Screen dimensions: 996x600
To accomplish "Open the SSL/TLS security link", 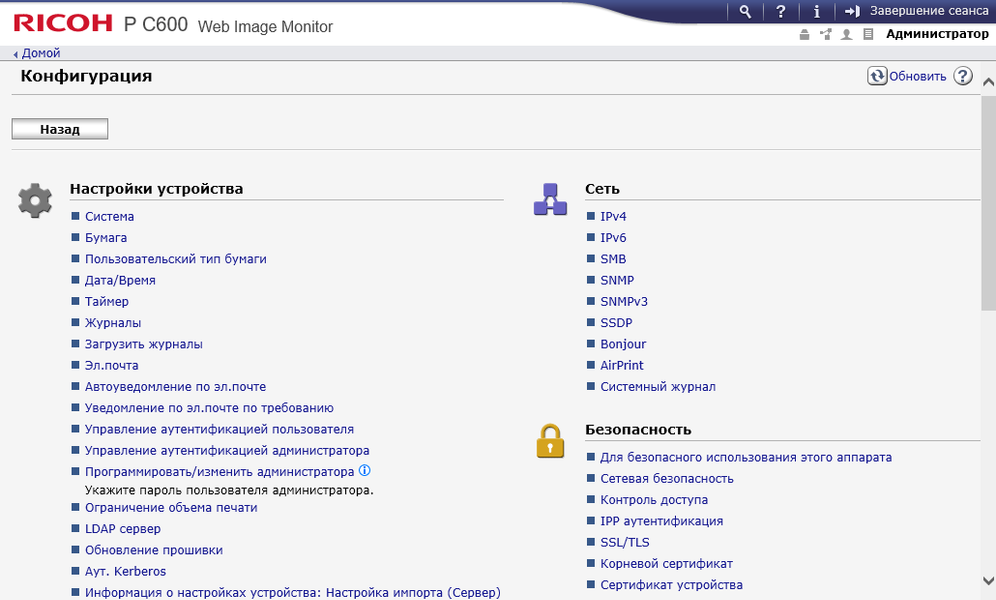I will 625,542.
